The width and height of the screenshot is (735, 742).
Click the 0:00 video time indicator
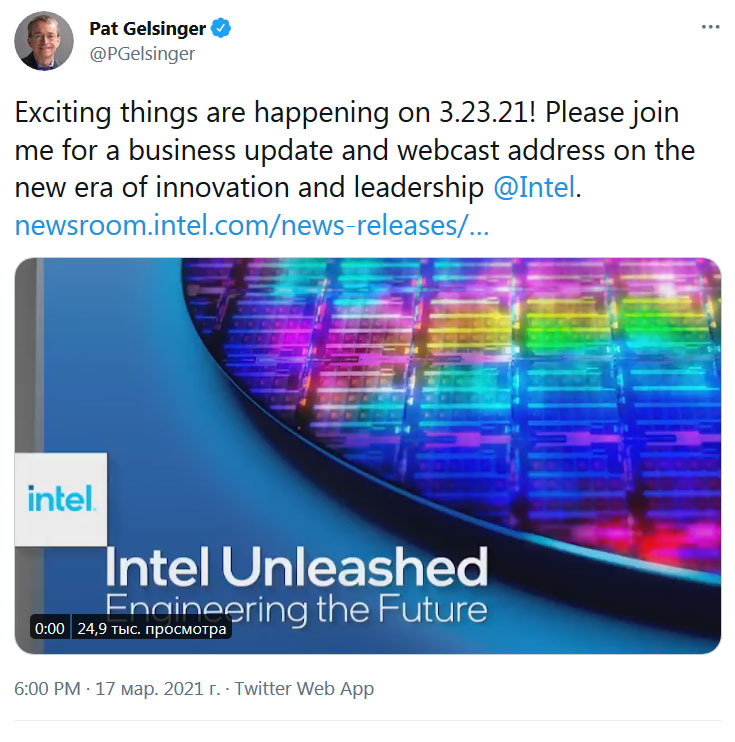pyautogui.click(x=49, y=629)
